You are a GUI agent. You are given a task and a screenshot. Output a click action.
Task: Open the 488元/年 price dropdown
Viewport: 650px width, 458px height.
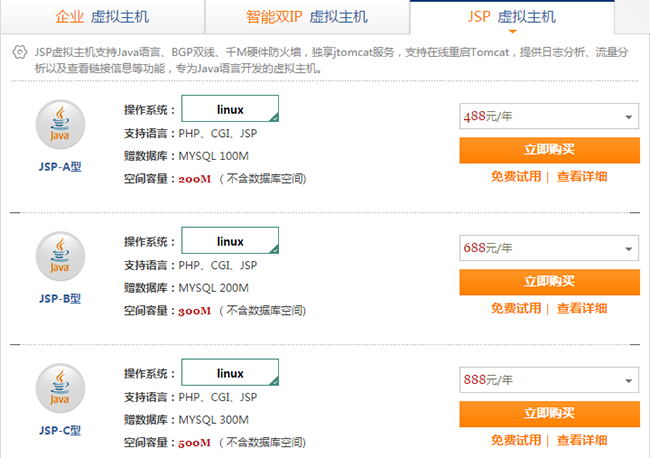(549, 117)
